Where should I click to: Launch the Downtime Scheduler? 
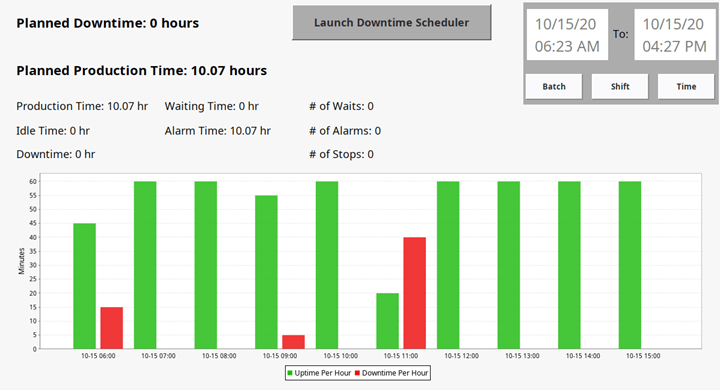[392, 23]
